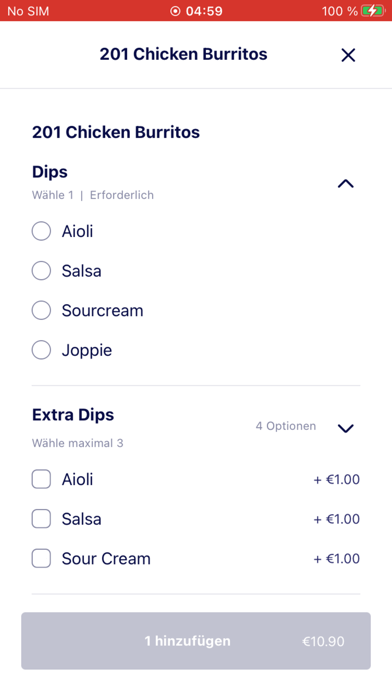Tap the extra Aioli + €1.00 price
This screenshot has width=392, height=696.
click(x=337, y=479)
